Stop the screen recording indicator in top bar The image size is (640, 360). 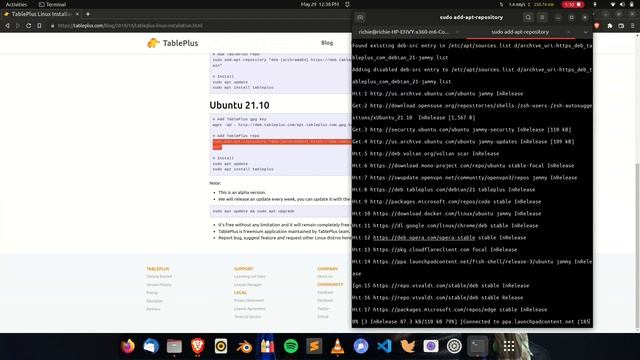(x=572, y=4)
